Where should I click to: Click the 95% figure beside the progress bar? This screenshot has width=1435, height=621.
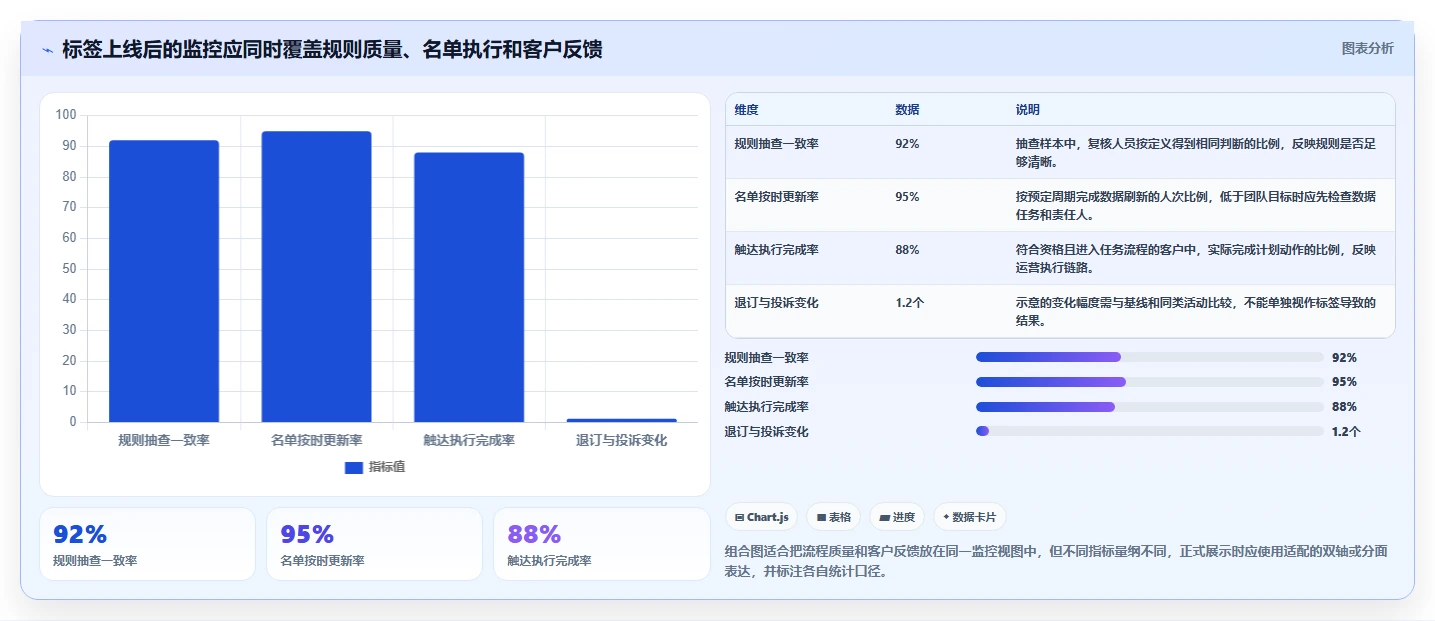(x=1344, y=382)
